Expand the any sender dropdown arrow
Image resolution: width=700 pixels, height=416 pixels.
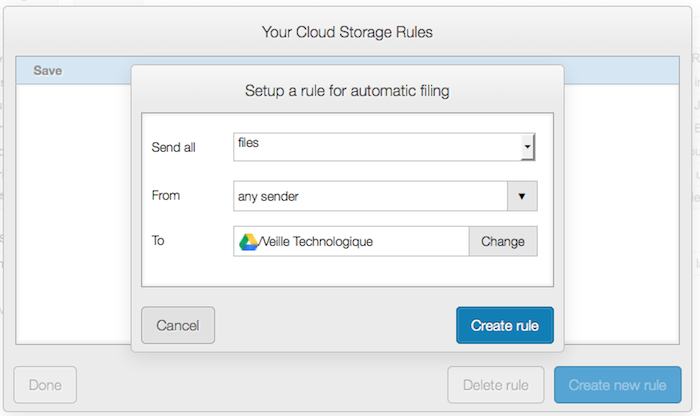point(521,196)
